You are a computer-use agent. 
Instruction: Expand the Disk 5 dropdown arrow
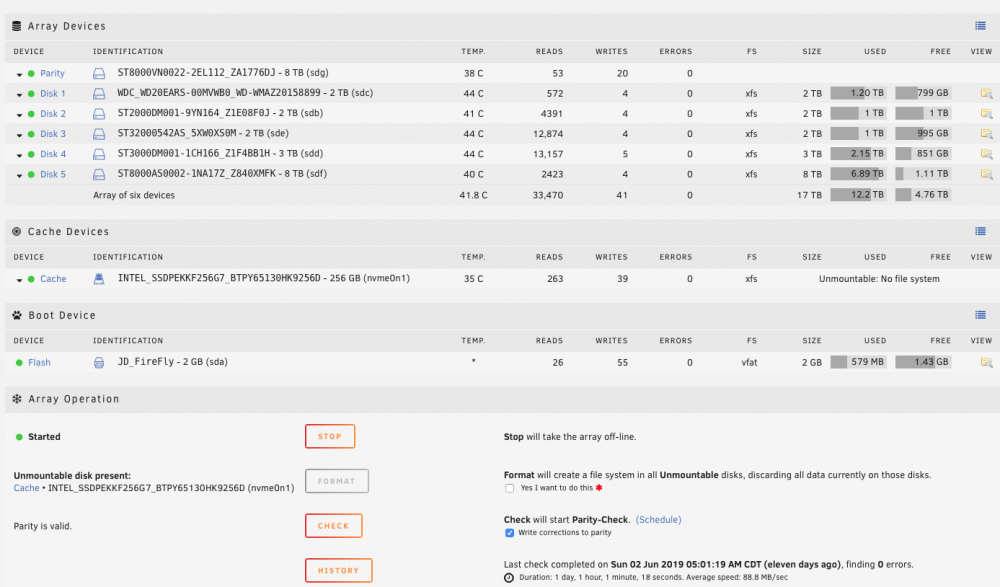19,175
